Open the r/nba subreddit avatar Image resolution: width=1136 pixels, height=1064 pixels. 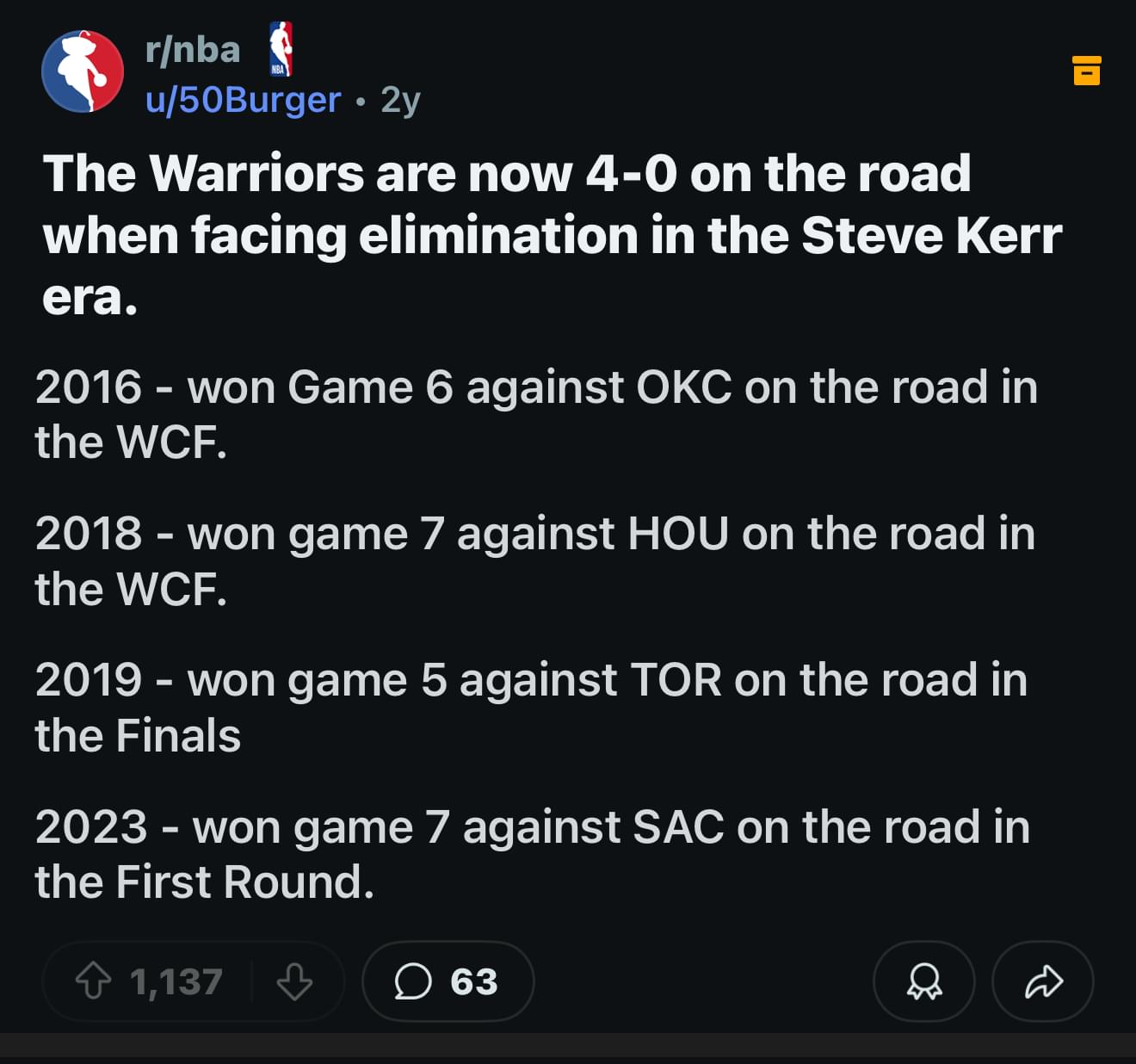pos(83,71)
